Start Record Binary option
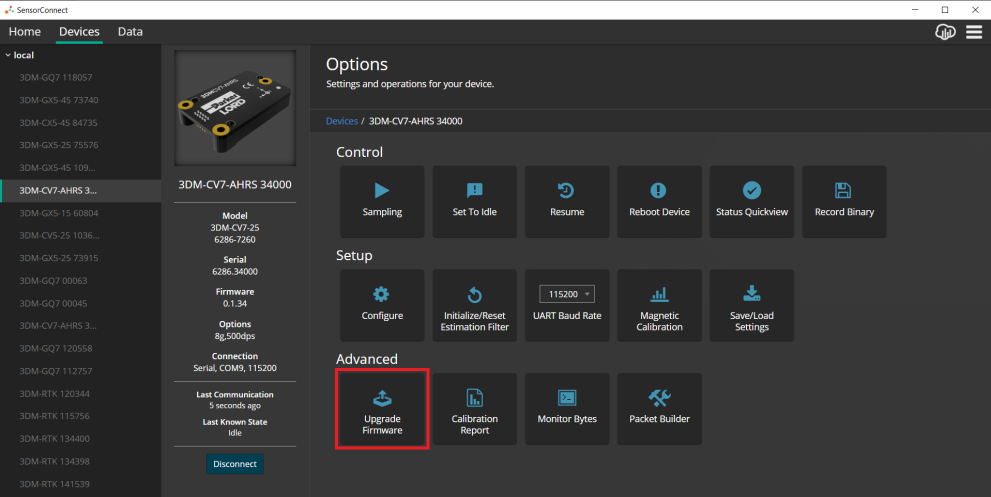Screen dimensions: 991x497 pyautogui.click(x=844, y=201)
